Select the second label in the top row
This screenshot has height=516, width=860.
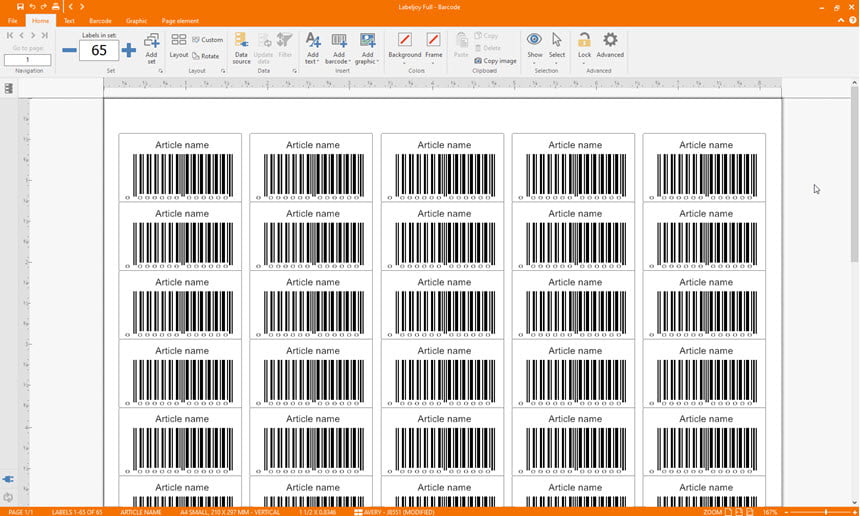[x=311, y=167]
